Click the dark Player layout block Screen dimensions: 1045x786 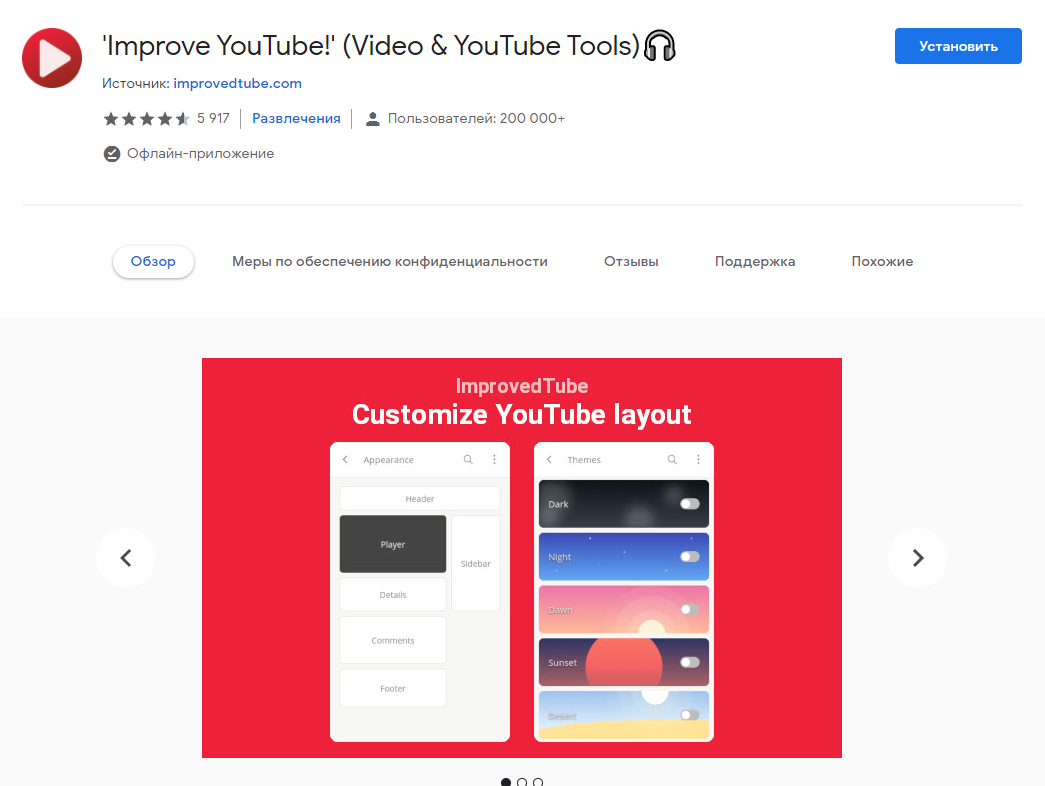393,544
